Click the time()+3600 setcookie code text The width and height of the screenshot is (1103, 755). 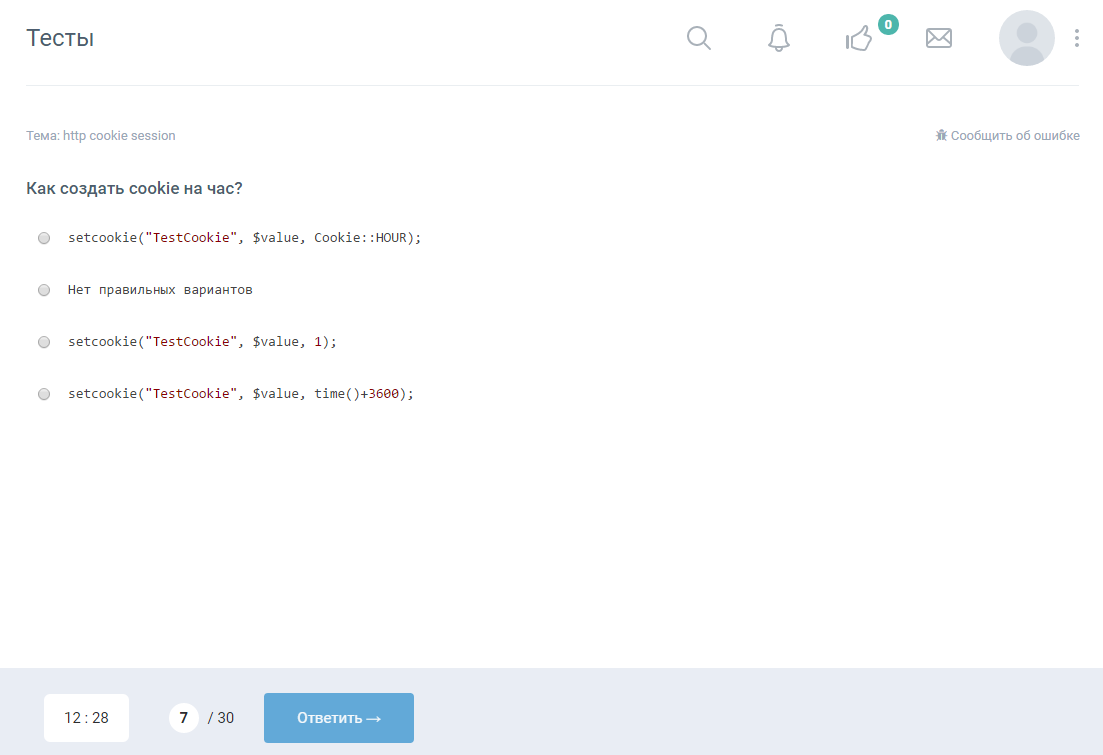coord(240,394)
